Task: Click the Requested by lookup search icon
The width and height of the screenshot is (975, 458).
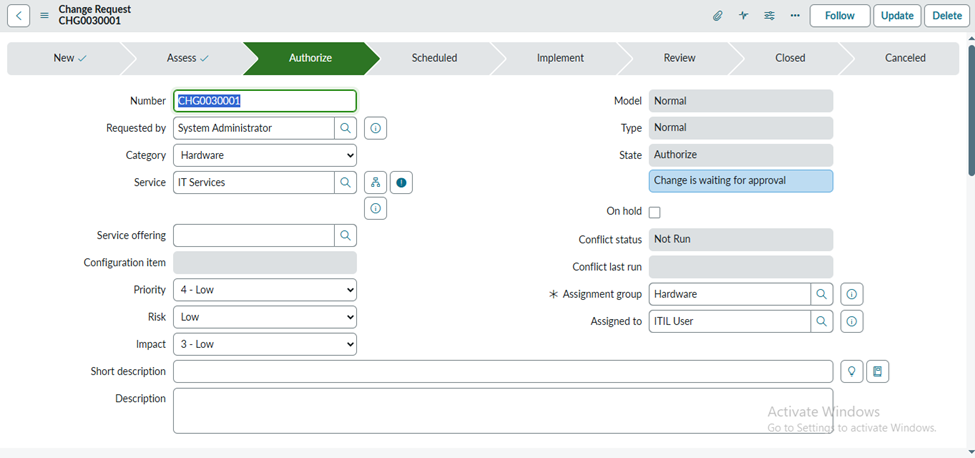Action: tap(345, 128)
